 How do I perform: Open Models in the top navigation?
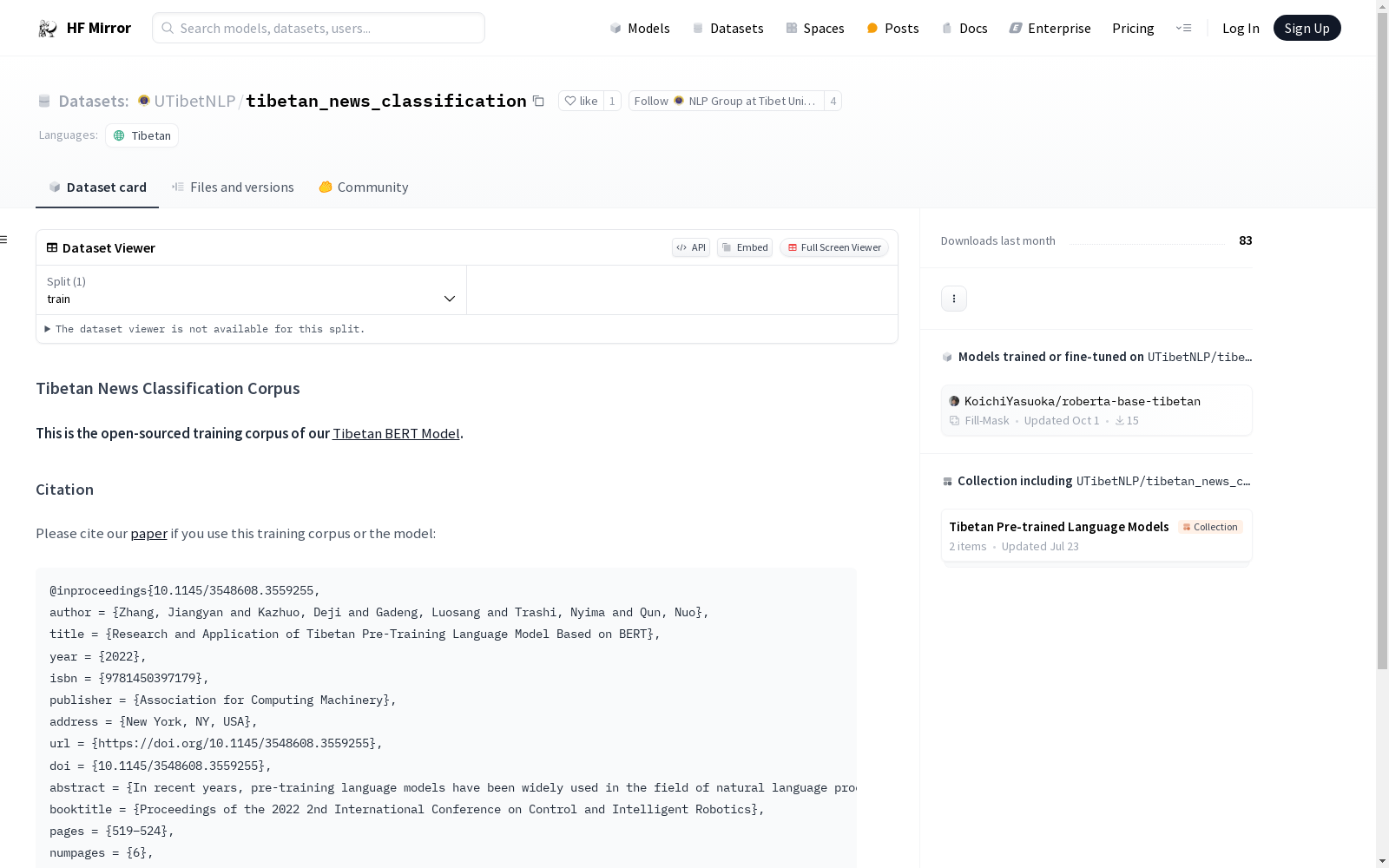(x=640, y=28)
